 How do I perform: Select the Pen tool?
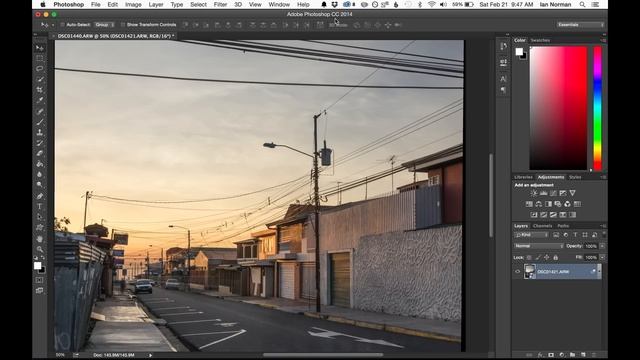(40, 196)
